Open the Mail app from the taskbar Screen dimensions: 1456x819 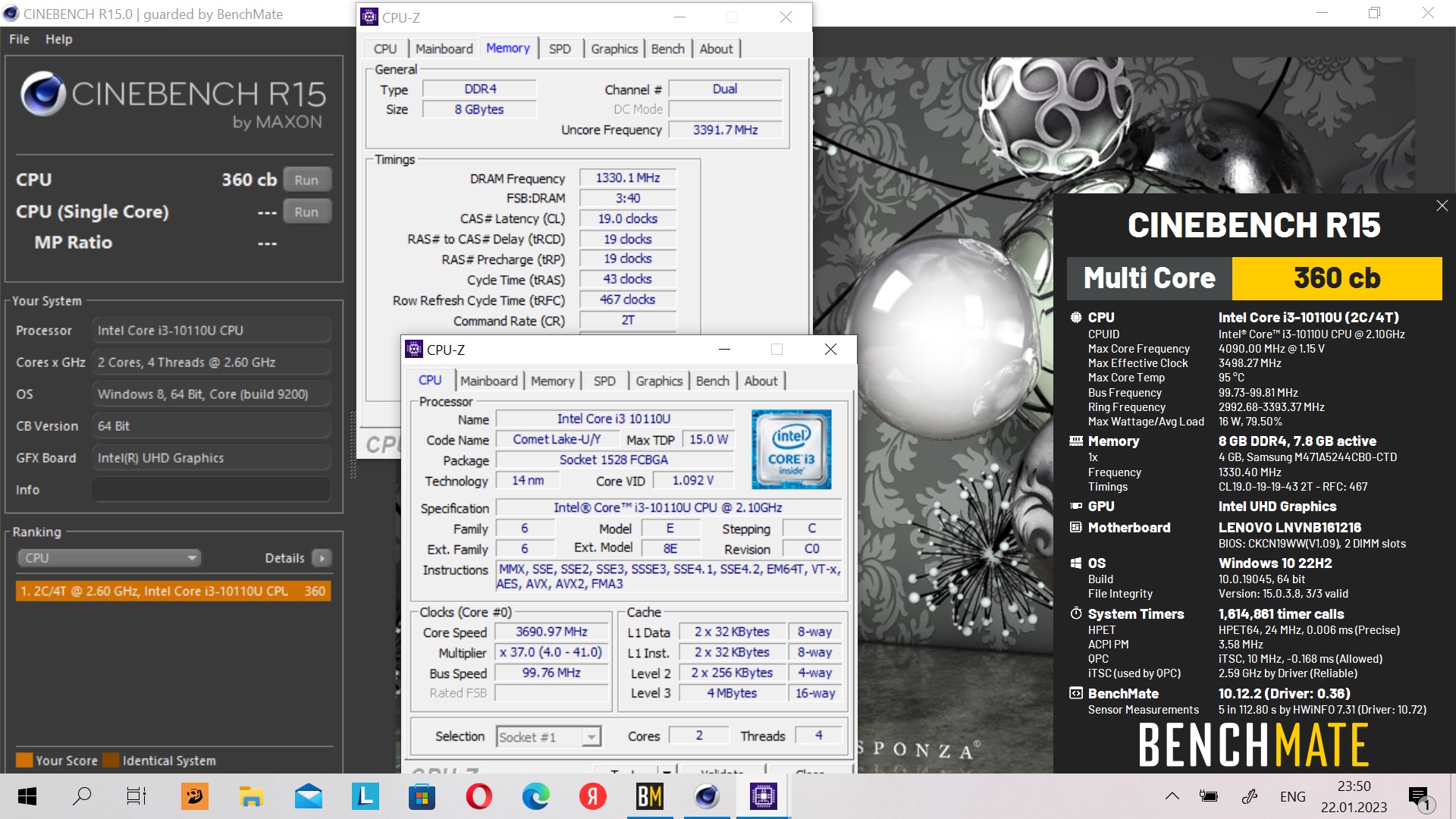pyautogui.click(x=308, y=796)
